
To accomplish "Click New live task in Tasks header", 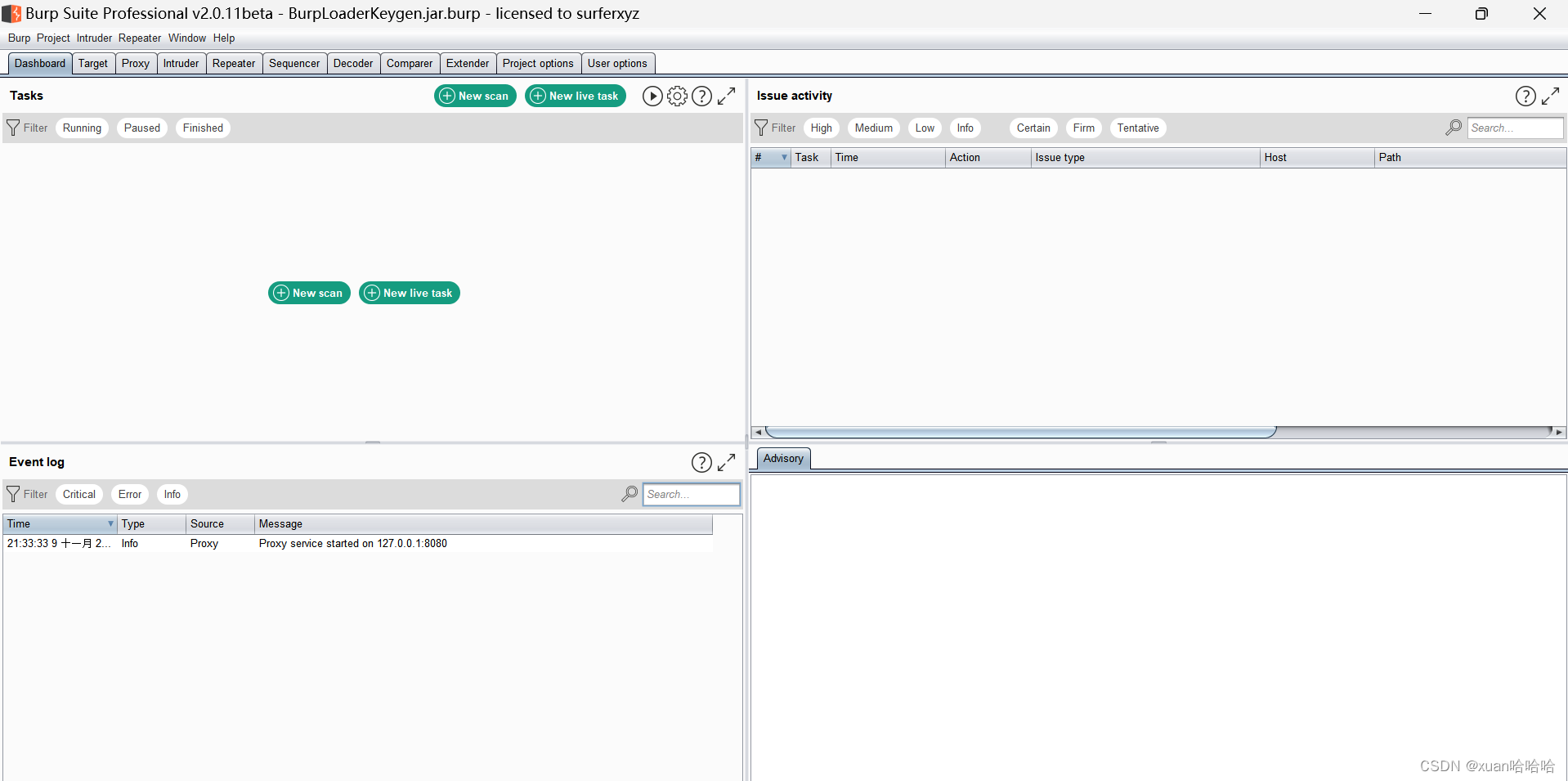I will click(576, 97).
